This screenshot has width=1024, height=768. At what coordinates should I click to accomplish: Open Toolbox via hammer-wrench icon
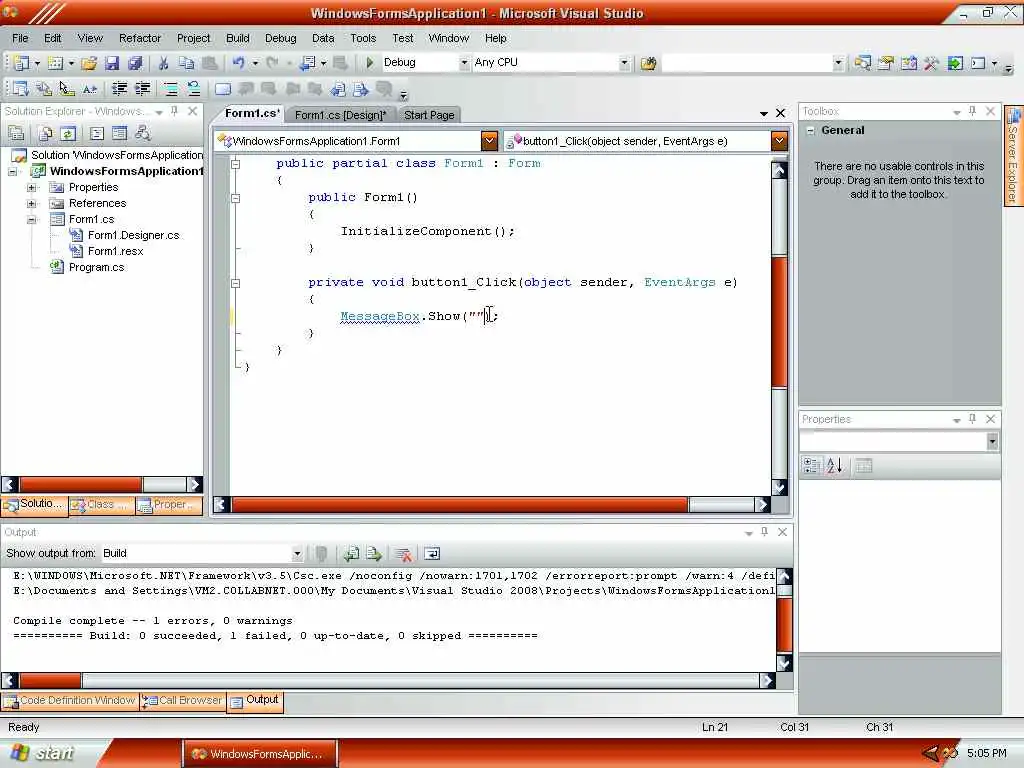point(931,63)
